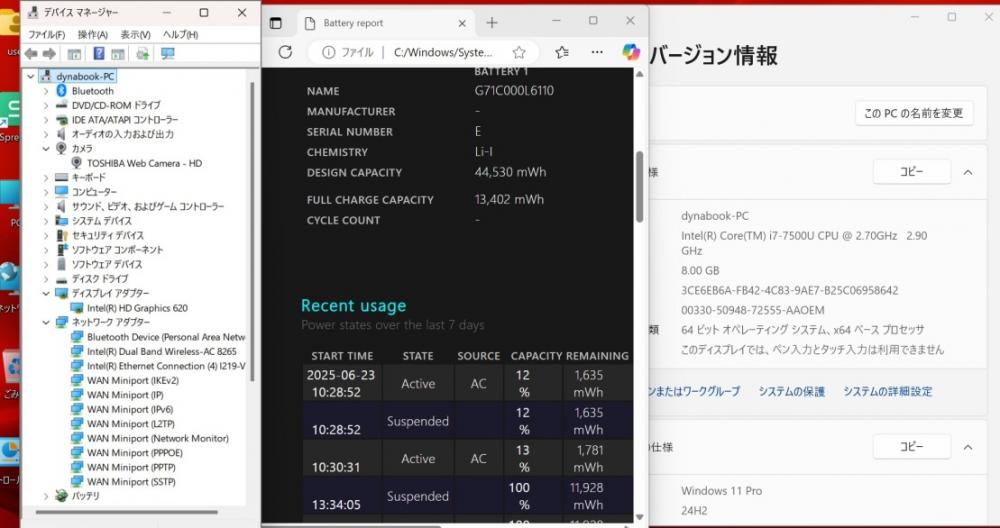Click the 8.00 GB RAM value
Screen dimensions: 1000x528
pyautogui.click(x=700, y=270)
